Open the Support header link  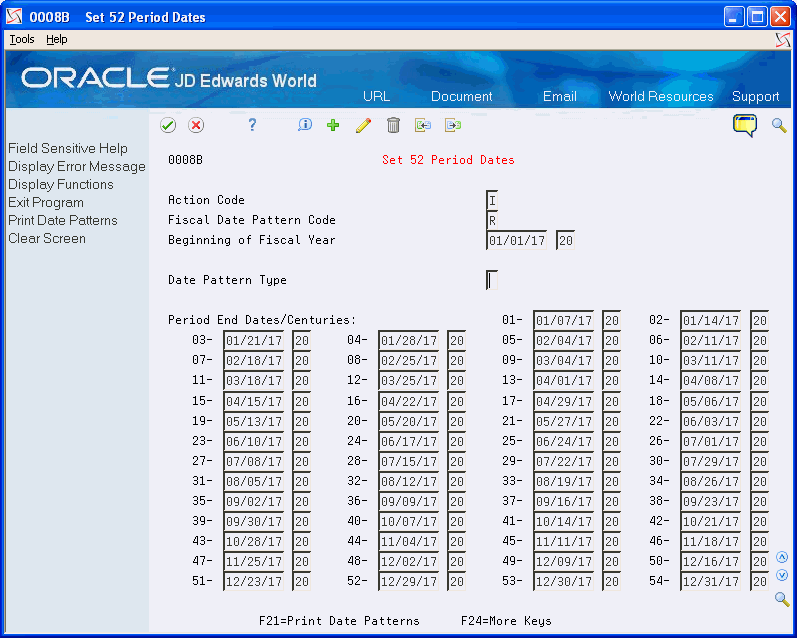pos(755,97)
